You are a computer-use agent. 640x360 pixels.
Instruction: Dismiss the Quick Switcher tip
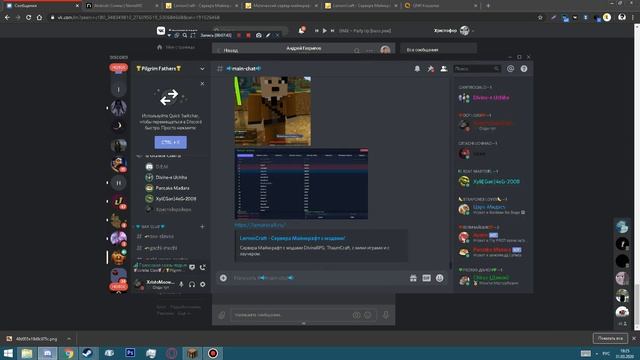tap(202, 84)
